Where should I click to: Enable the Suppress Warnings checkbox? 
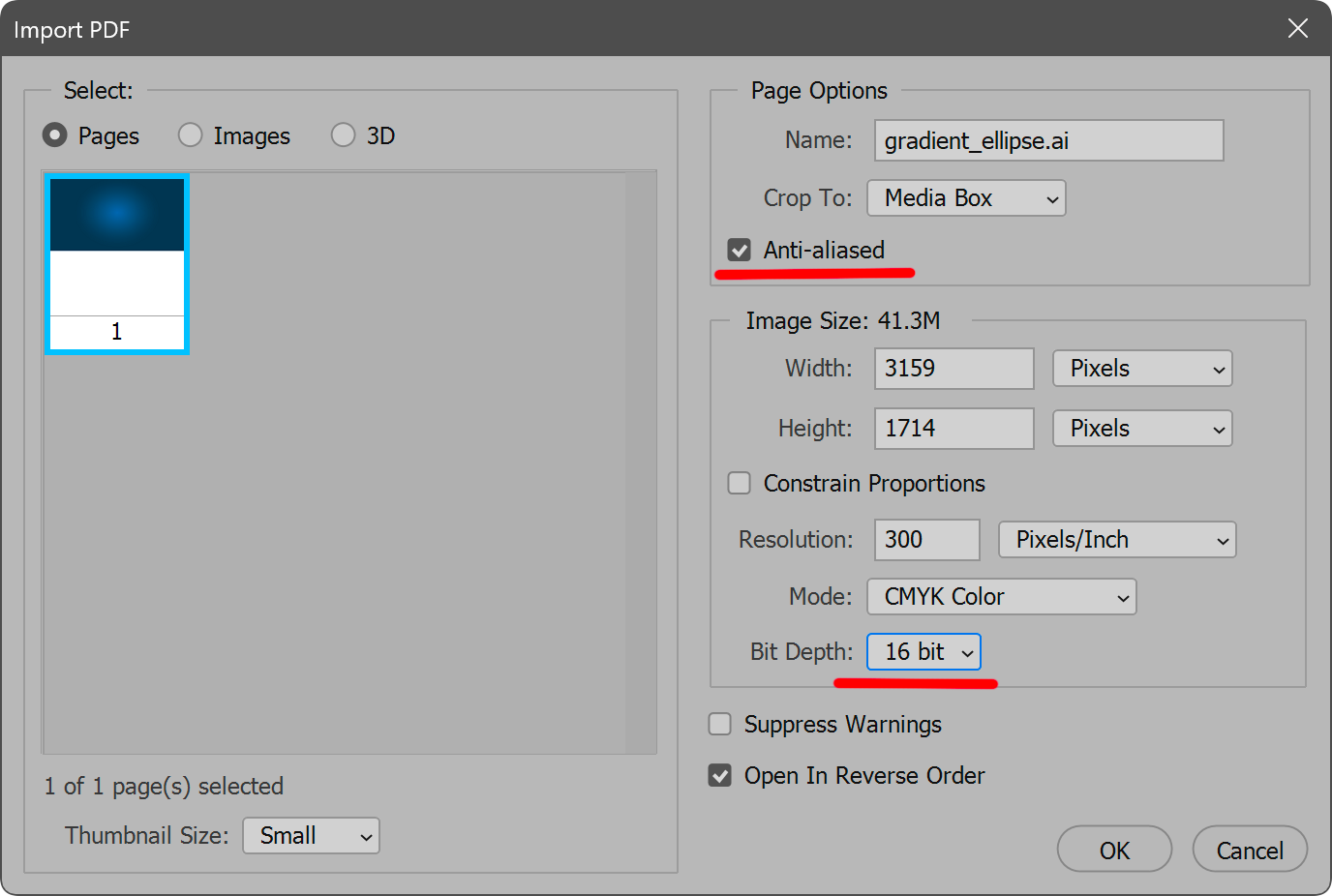click(720, 725)
